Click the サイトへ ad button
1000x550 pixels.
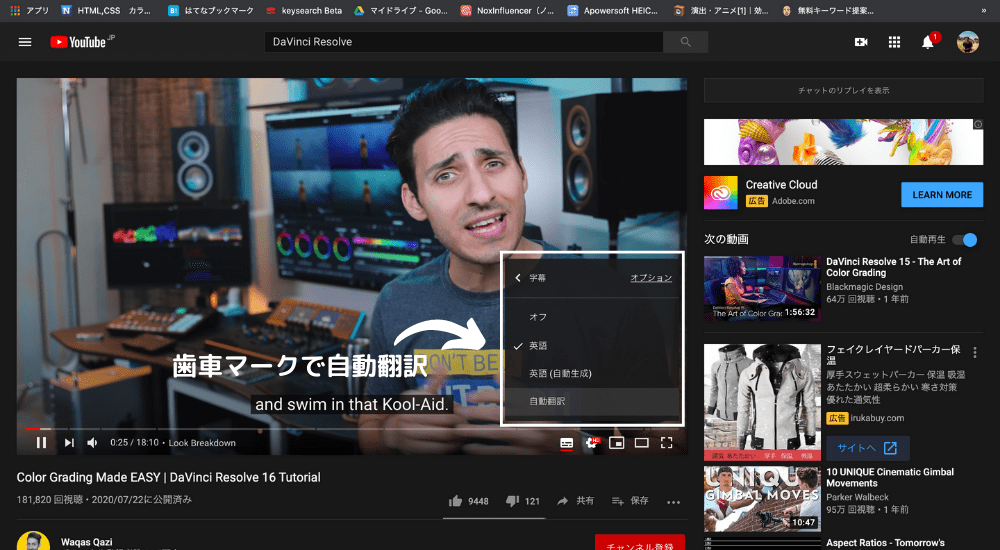[x=867, y=448]
